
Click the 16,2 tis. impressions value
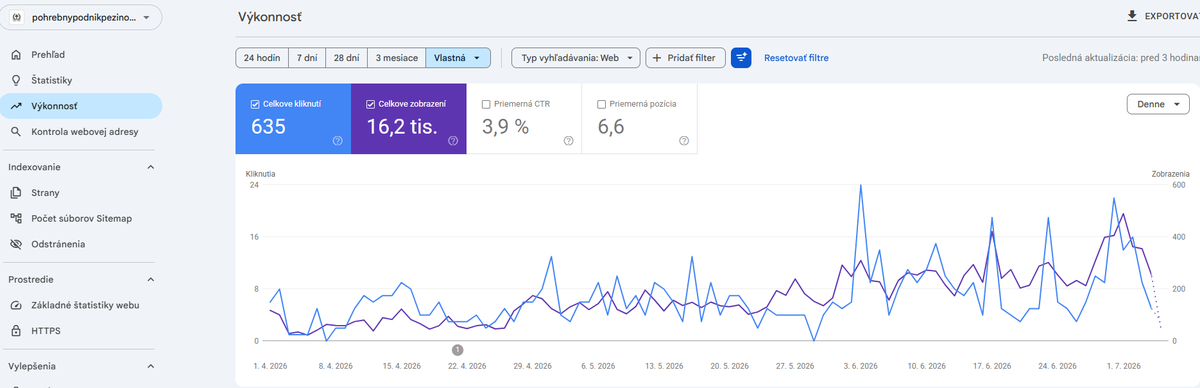tap(402, 127)
